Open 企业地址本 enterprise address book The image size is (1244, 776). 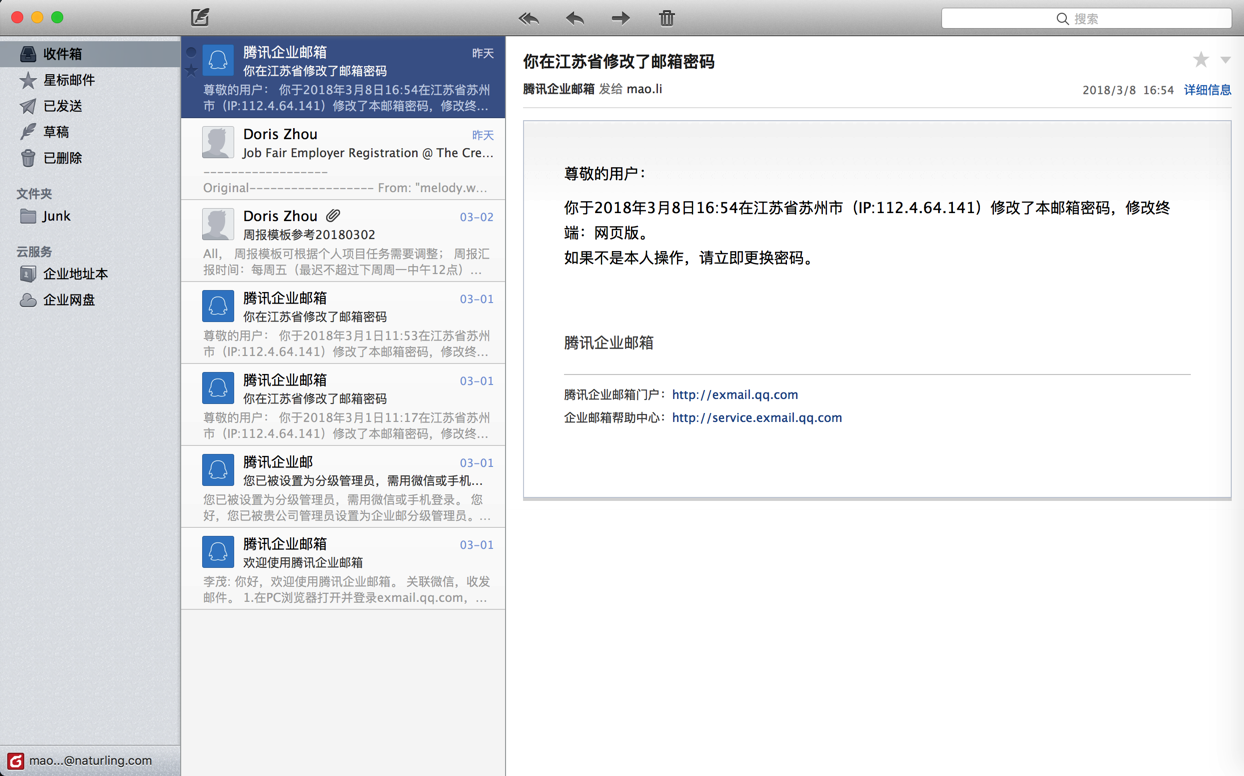coord(90,274)
